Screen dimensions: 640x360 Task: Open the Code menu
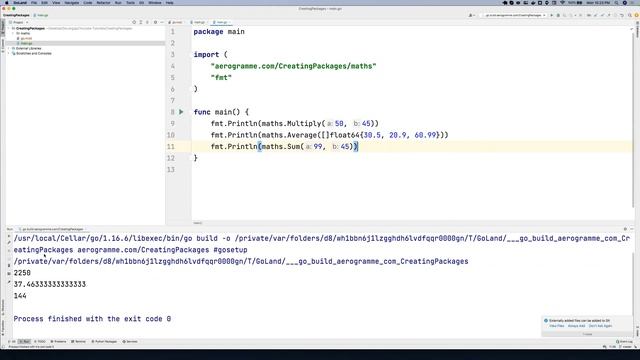tap(88, 3)
